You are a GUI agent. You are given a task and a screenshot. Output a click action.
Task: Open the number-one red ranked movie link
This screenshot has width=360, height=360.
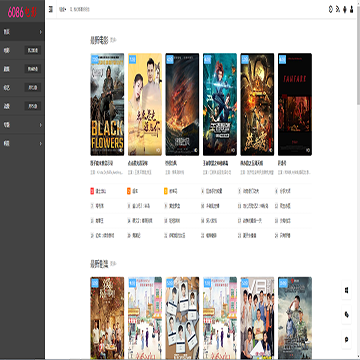click(x=99, y=191)
